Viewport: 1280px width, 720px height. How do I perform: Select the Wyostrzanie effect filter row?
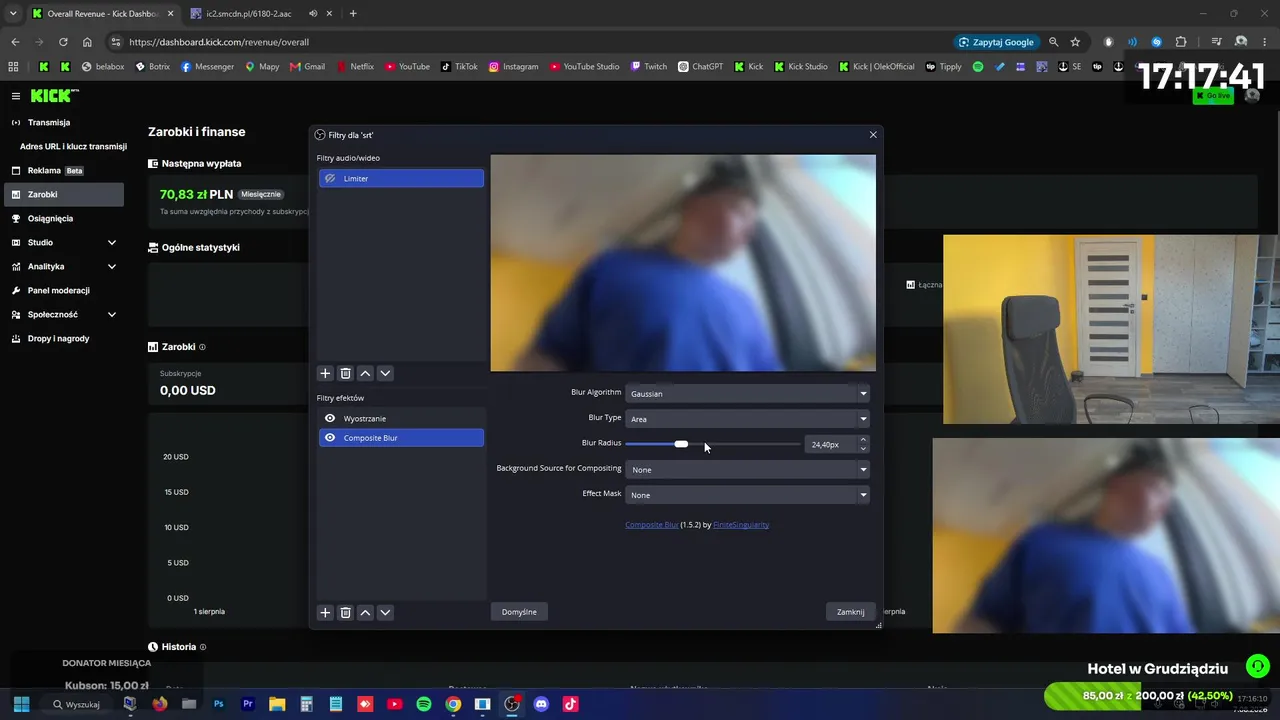pyautogui.click(x=401, y=418)
